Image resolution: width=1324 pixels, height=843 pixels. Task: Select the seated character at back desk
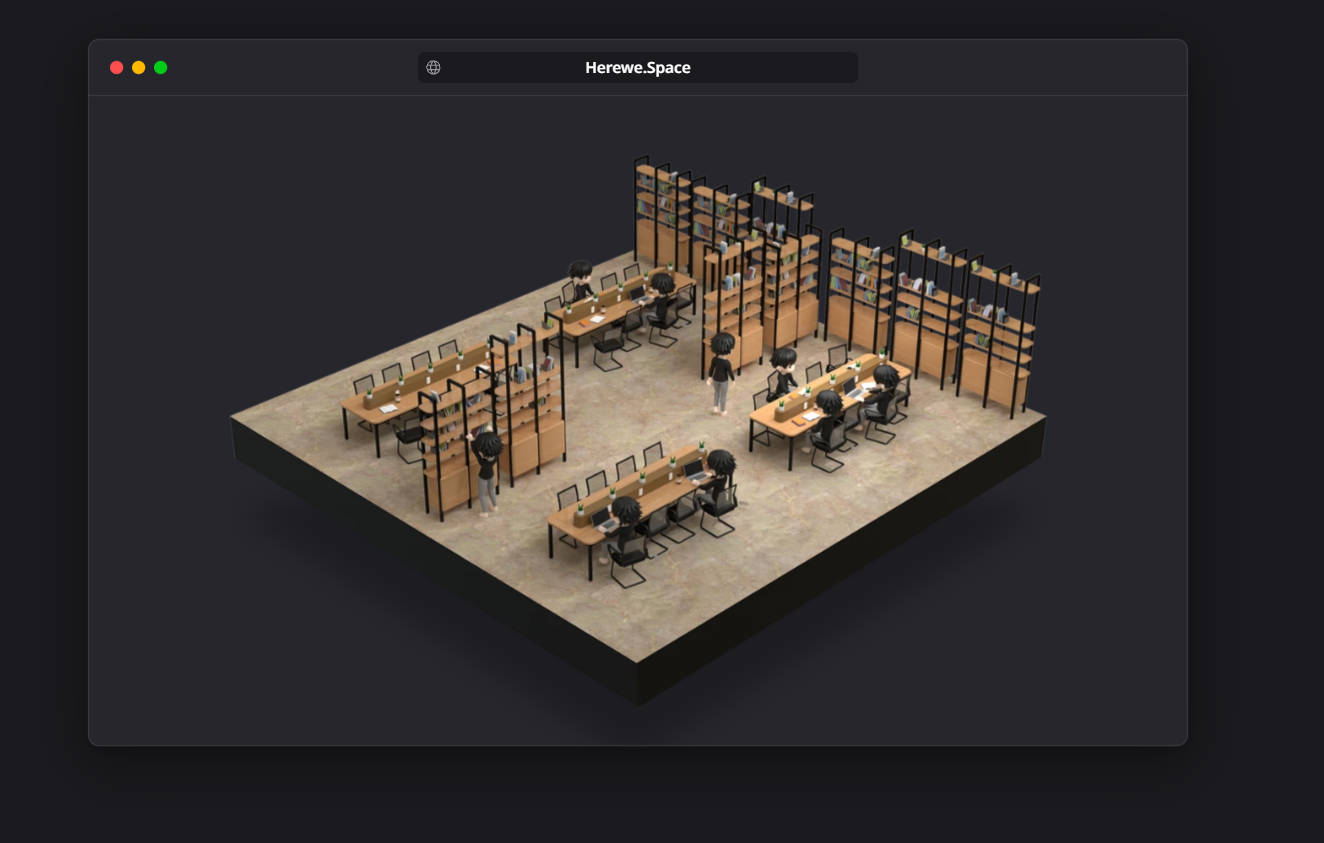click(x=662, y=298)
